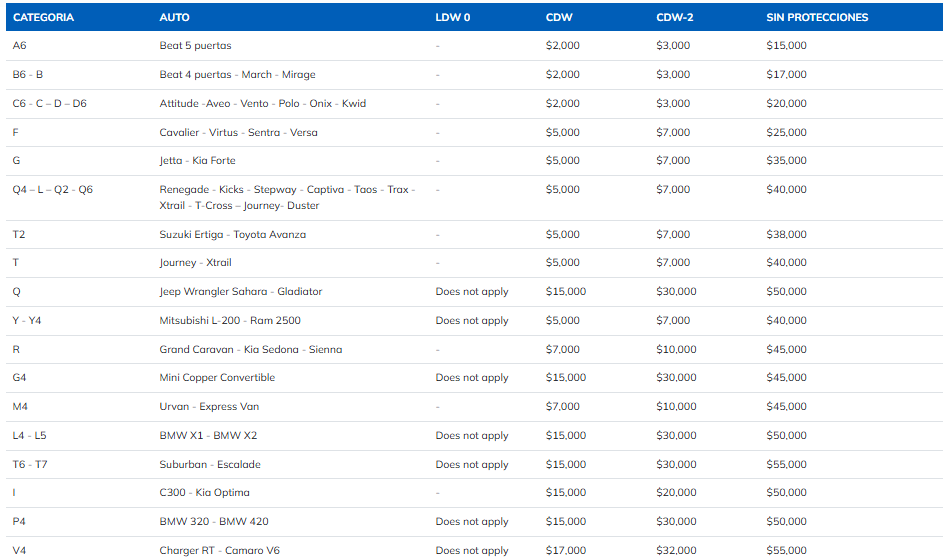Select Charger RT - Camaro V6 cell

(220, 551)
